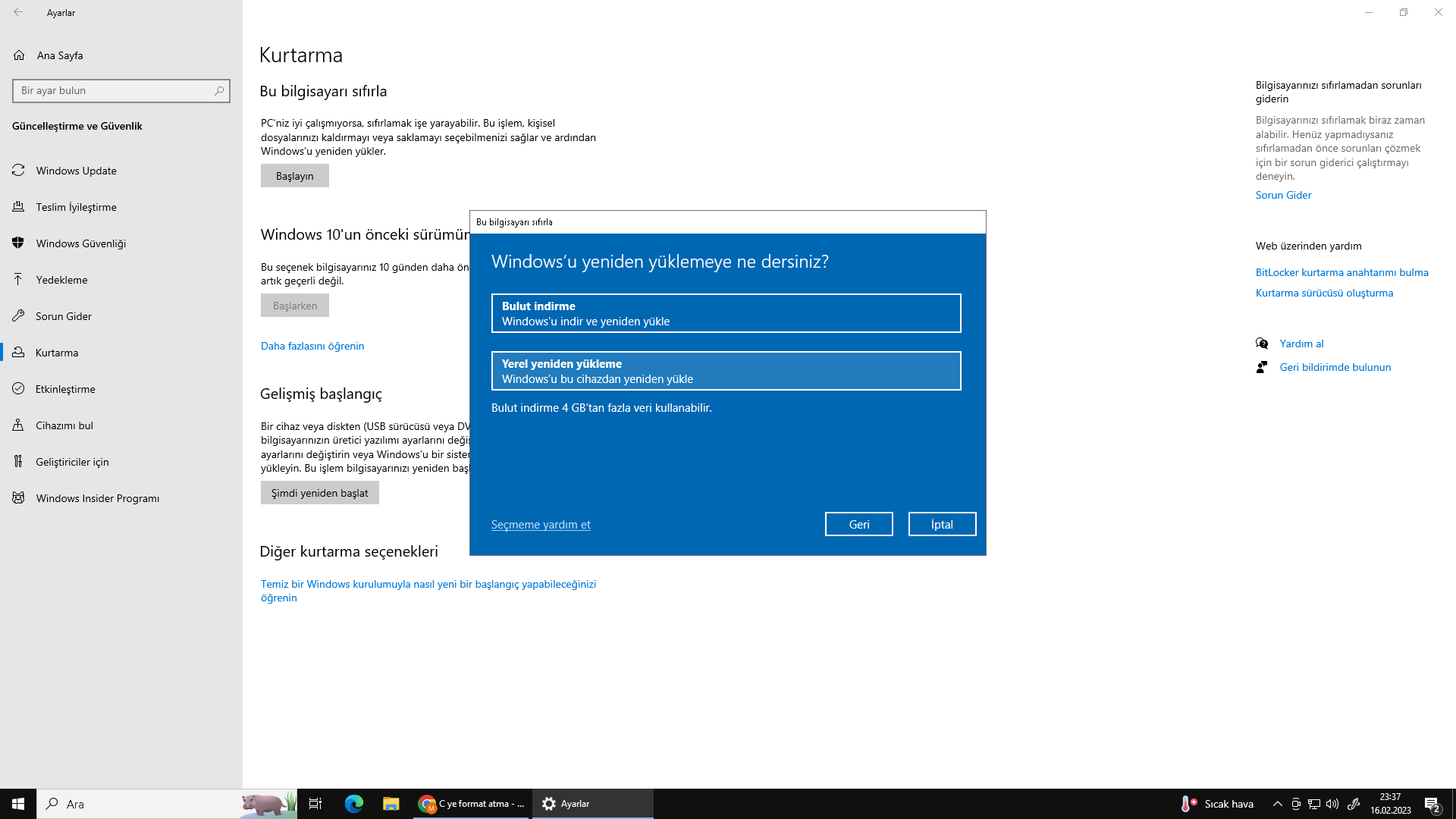Click Geri bildirimde bulunun link
The image size is (1456, 819).
[1335, 367]
